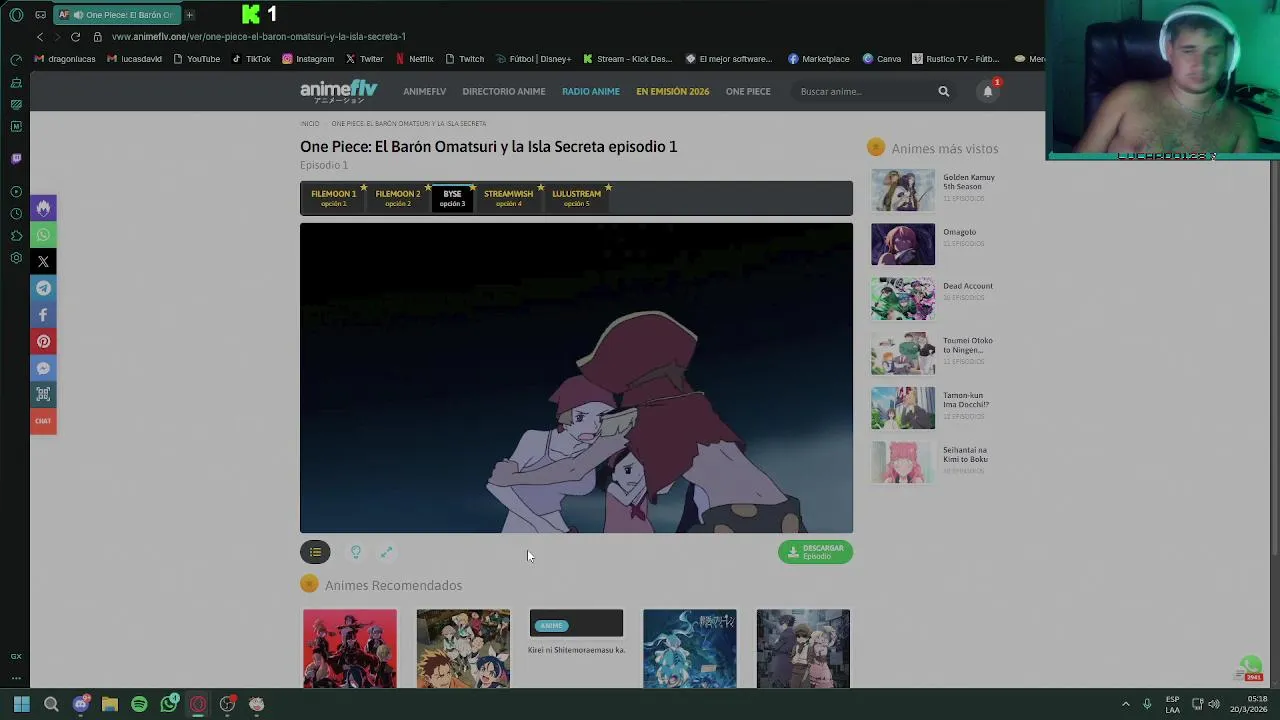Open DIRECTORIO ANIME in the navigation
1280x720 pixels.
click(504, 91)
